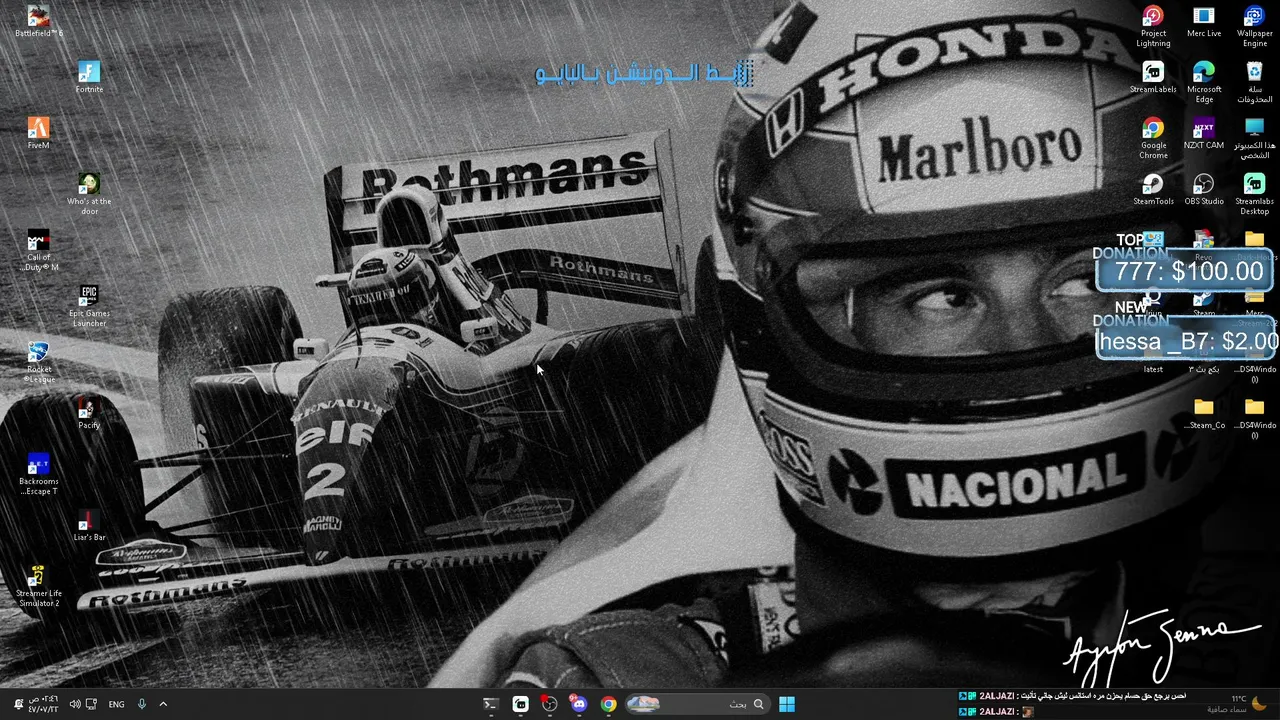This screenshot has width=1280, height=720.
Task: Open the terminal icon on the taskbar
Action: [x=490, y=704]
